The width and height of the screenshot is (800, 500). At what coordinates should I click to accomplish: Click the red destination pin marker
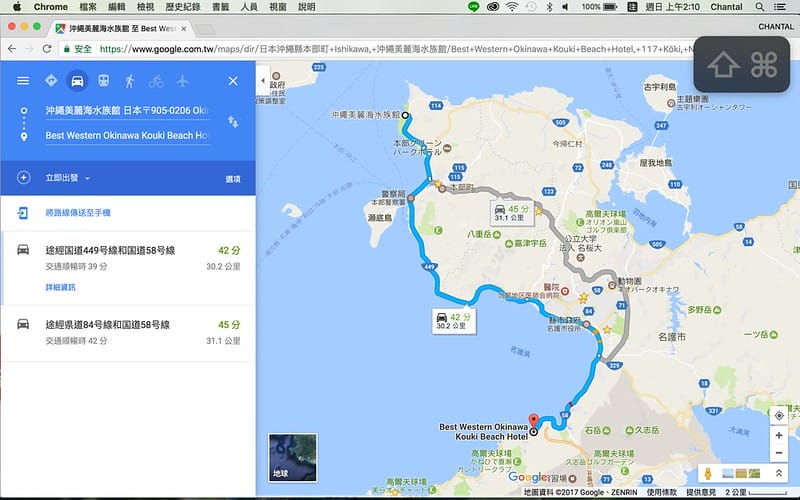point(533,421)
